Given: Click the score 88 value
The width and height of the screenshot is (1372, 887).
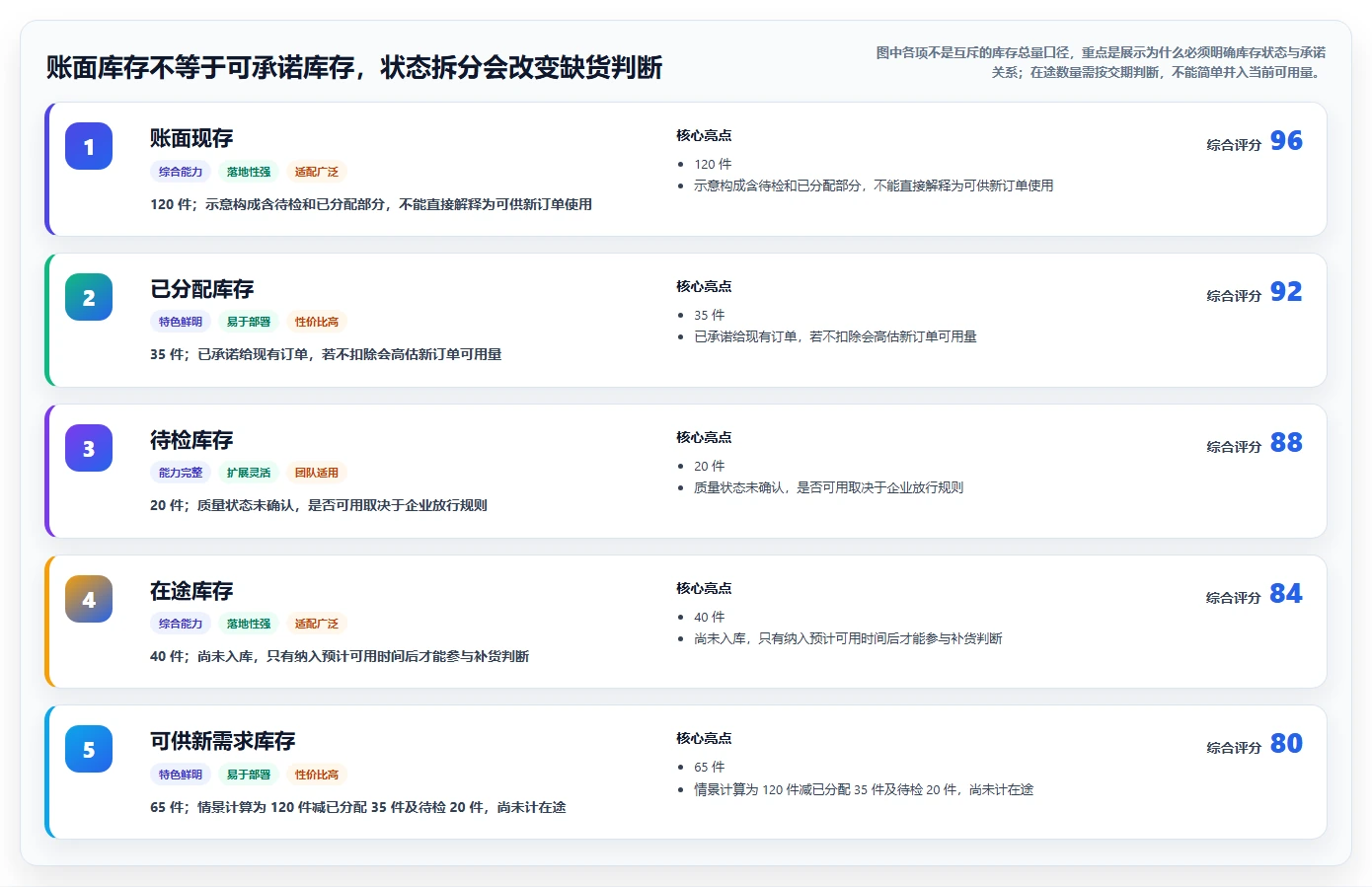Looking at the screenshot, I should (x=1286, y=443).
